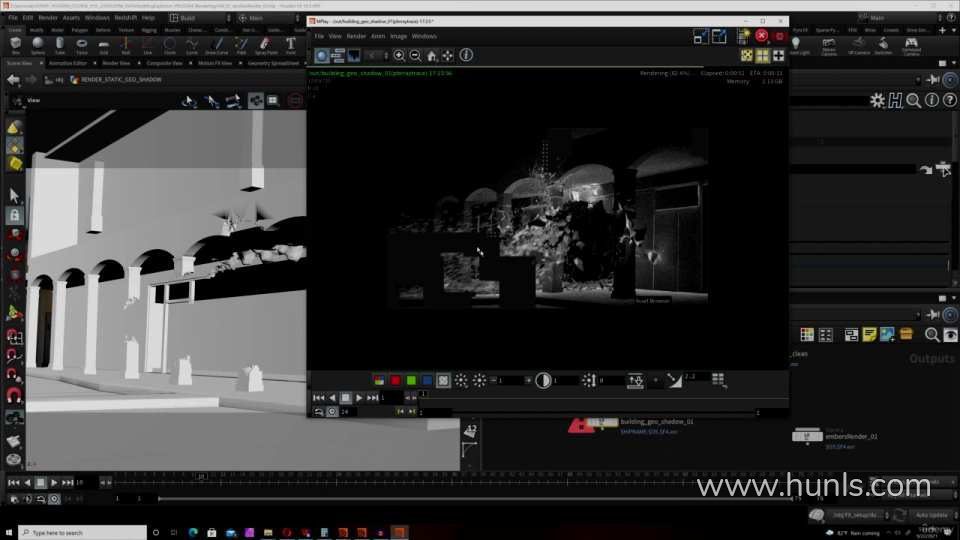This screenshot has height=540, width=960.
Task: Open MPlay Render menu
Action: tap(356, 36)
